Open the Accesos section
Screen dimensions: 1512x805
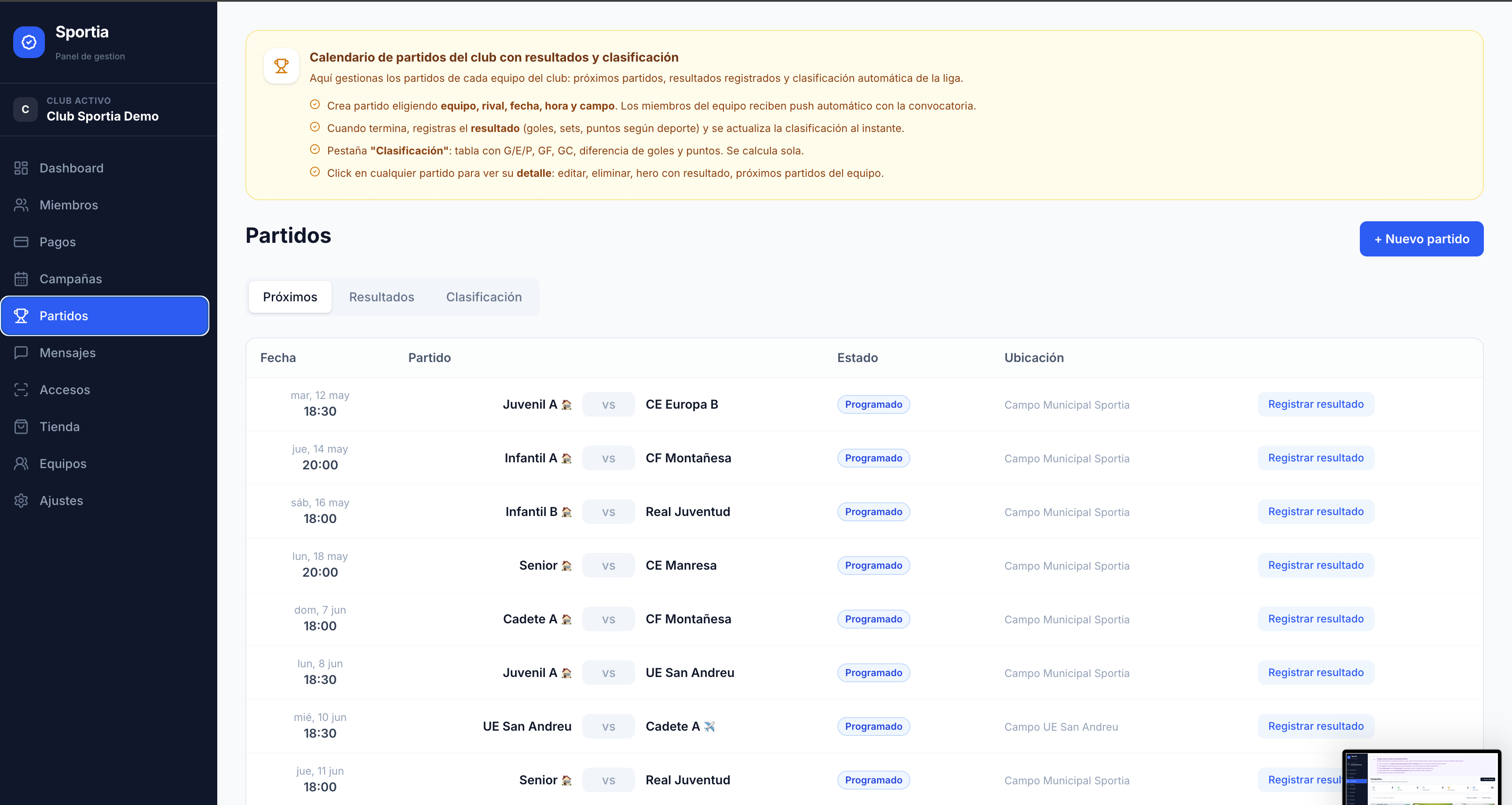[x=105, y=390]
